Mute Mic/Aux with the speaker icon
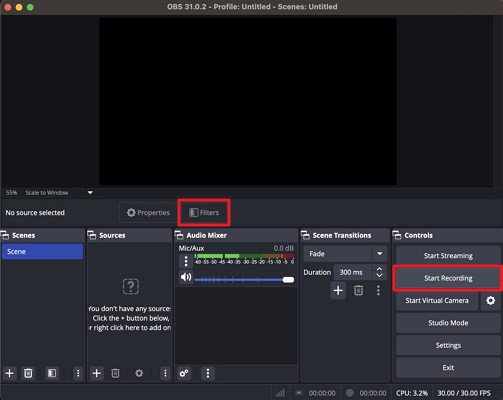The height and width of the screenshot is (400, 503). [186, 277]
